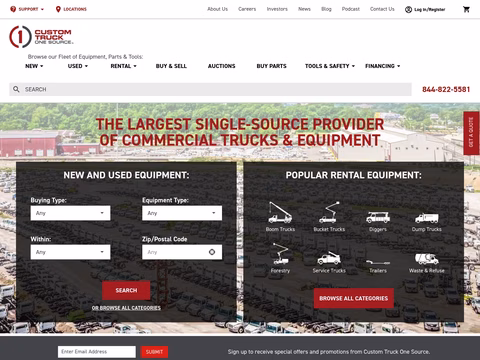Click the Dump Trucks label
The width and height of the screenshot is (480, 360).
[427, 229]
